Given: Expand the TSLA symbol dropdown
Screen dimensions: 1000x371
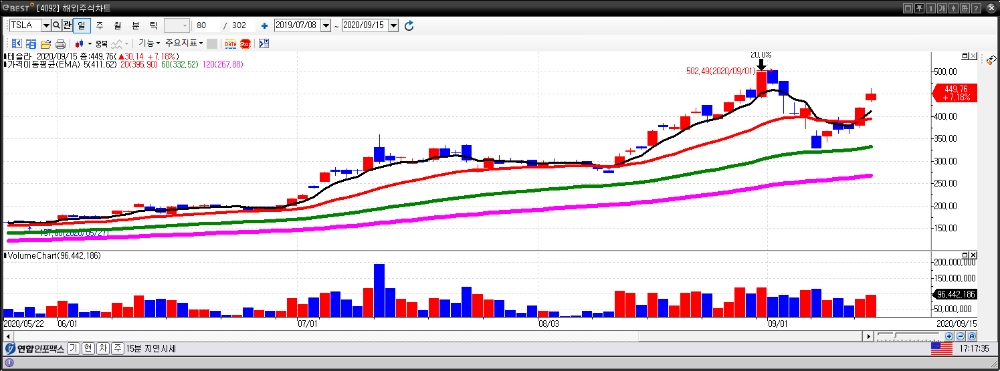Looking at the screenshot, I should (46, 25).
